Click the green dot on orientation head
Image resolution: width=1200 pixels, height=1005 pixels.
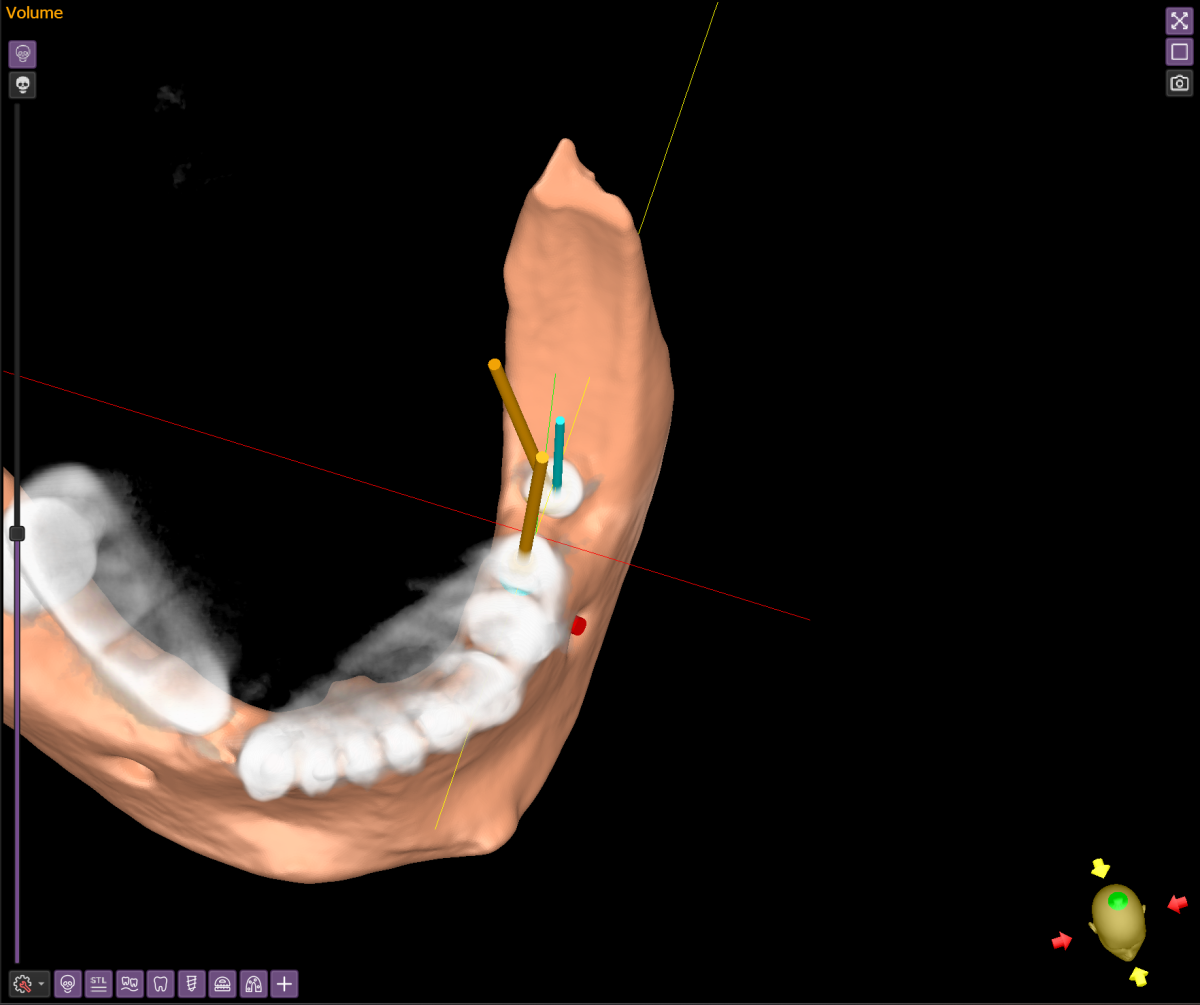[x=1117, y=900]
